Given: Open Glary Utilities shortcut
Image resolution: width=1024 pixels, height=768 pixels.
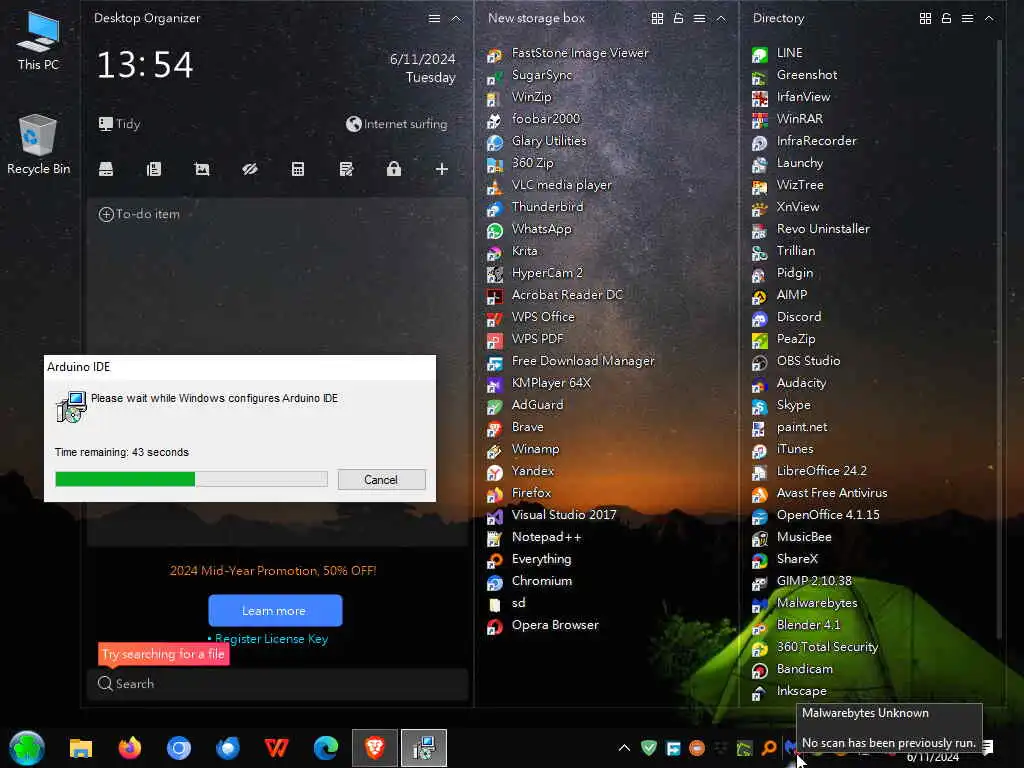Looking at the screenshot, I should point(537,141).
